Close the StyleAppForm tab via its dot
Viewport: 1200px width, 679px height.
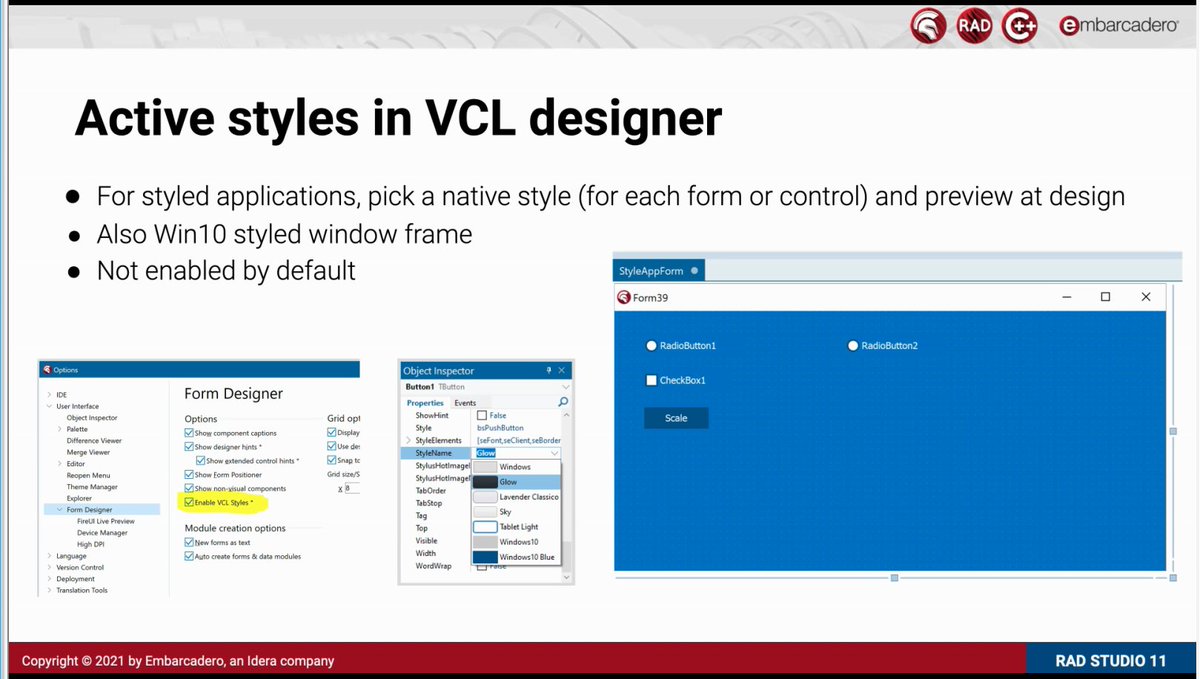695,271
